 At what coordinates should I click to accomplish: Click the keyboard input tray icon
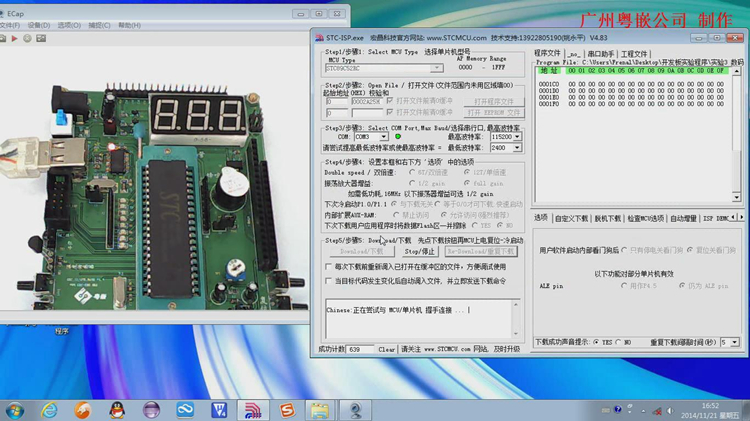pos(606,410)
